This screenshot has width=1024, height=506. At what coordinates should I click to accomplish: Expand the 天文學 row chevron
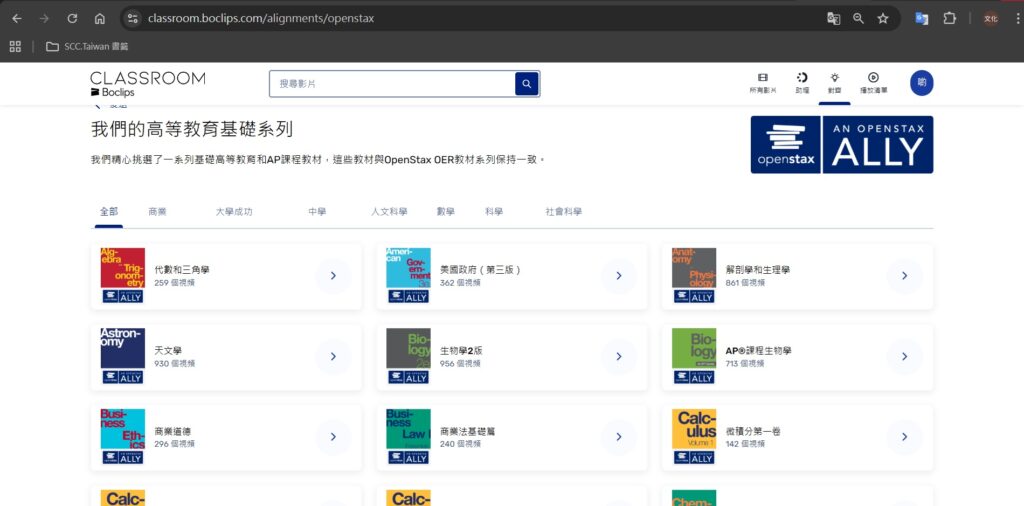coord(333,356)
